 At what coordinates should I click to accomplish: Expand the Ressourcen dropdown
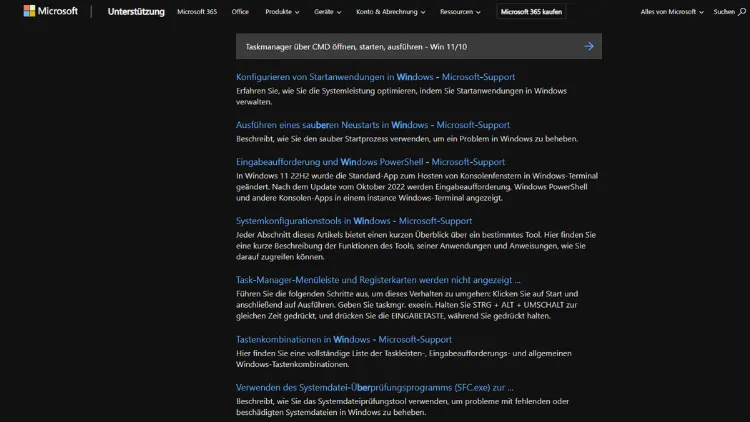[x=460, y=11]
